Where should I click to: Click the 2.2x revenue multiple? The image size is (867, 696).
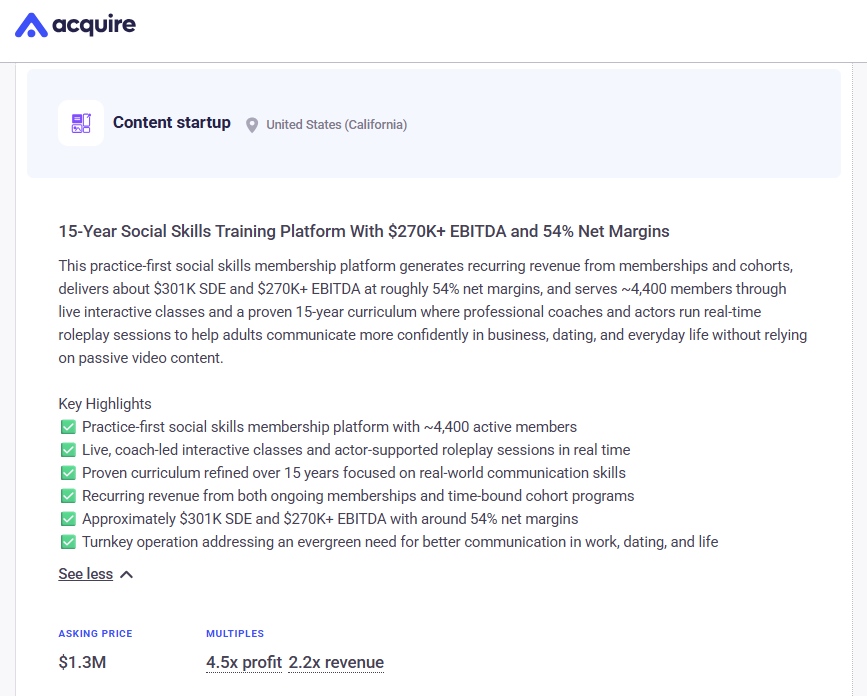pos(336,662)
